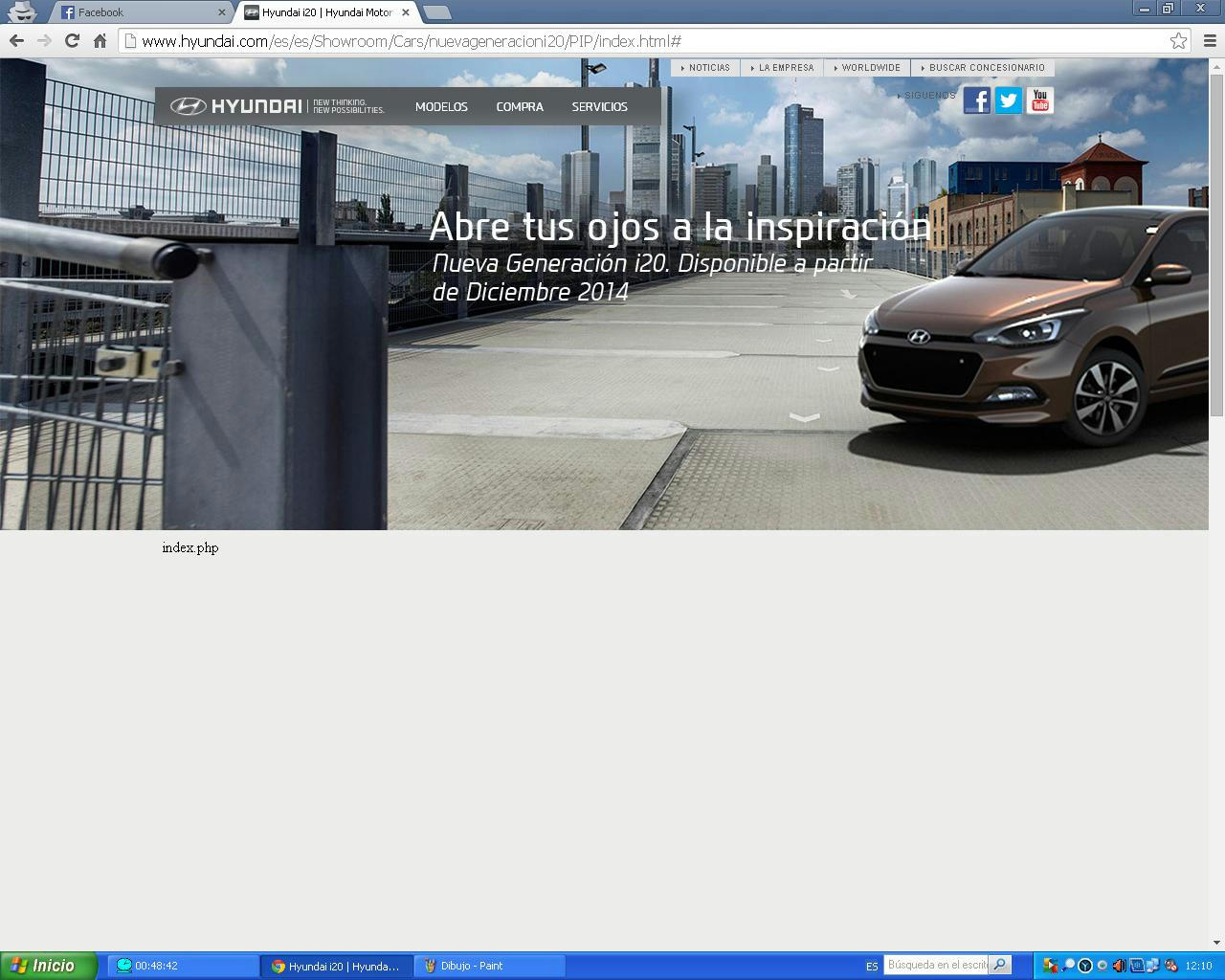This screenshot has width=1225, height=980.
Task: Select the Hyundai i20 browser tab
Action: 325,12
